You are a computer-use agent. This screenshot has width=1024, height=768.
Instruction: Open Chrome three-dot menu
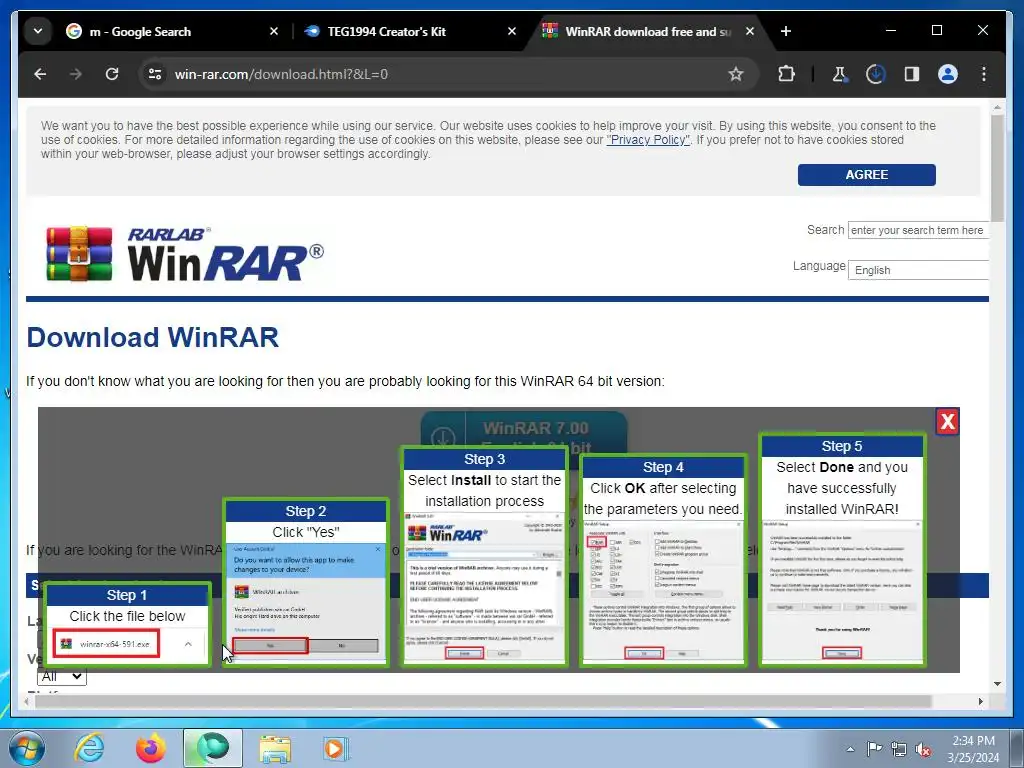pos(984,74)
